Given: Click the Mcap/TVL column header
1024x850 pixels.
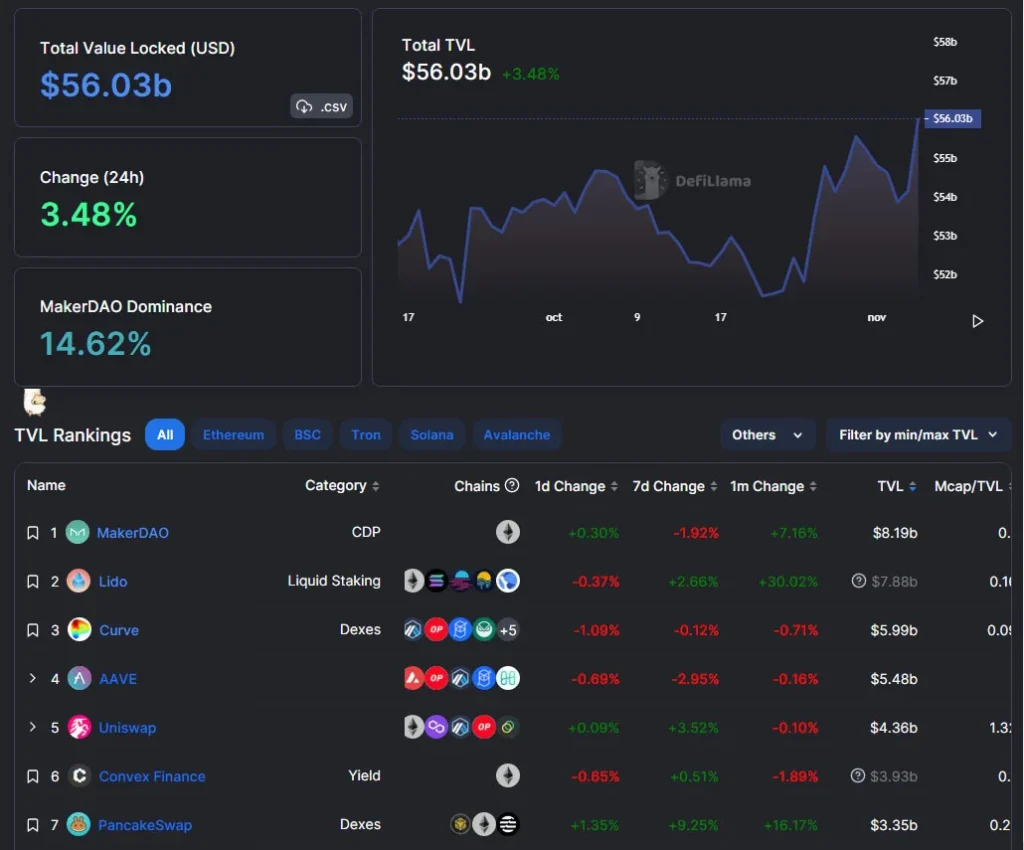Looking at the screenshot, I should pyautogui.click(x=970, y=486).
